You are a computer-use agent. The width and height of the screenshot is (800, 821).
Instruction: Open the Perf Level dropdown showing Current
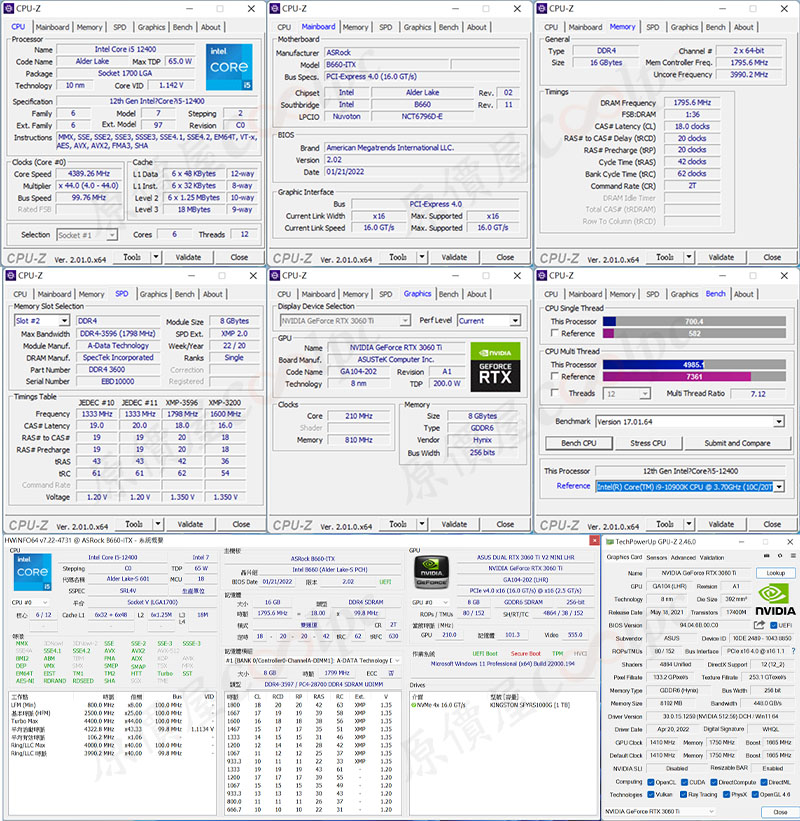click(x=489, y=320)
